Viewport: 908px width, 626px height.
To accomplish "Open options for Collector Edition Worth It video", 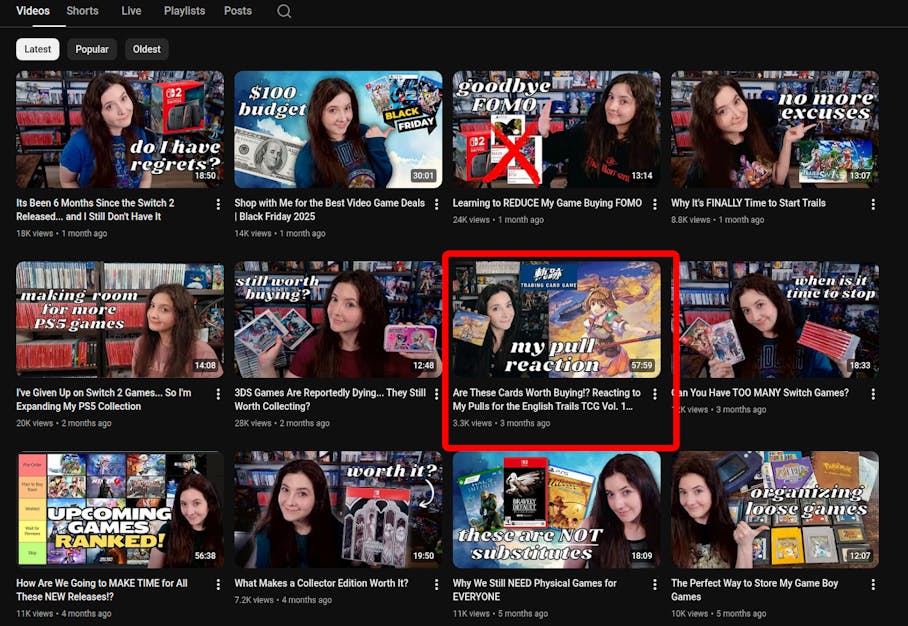I will (436, 584).
